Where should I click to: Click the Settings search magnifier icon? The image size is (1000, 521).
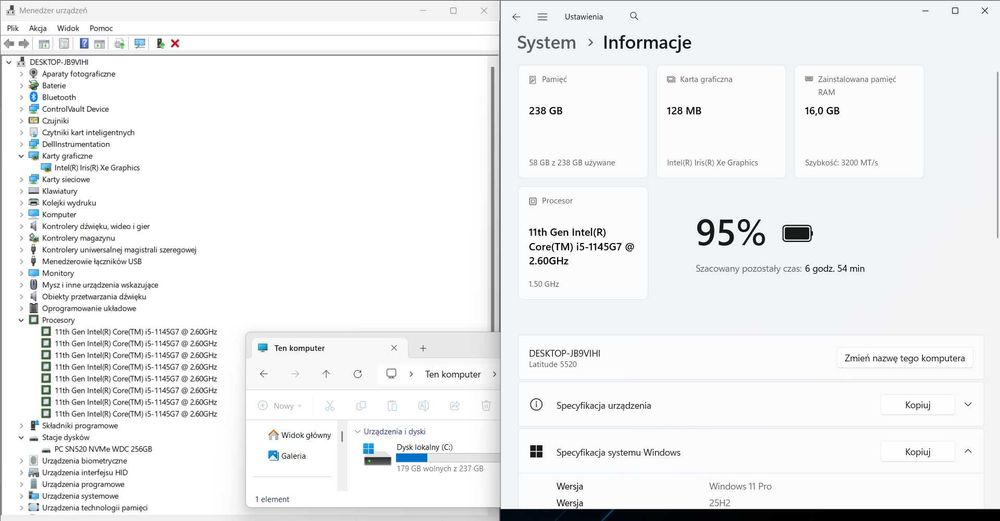(x=634, y=16)
